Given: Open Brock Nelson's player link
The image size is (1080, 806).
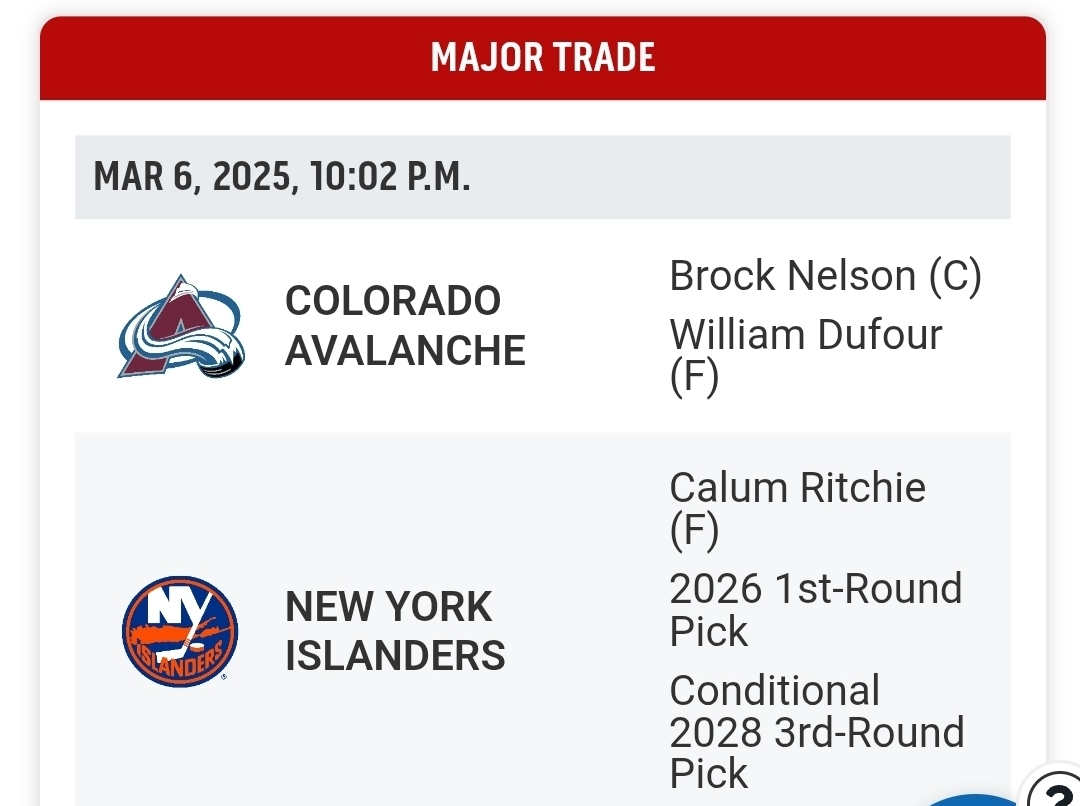Looking at the screenshot, I should click(x=792, y=276).
